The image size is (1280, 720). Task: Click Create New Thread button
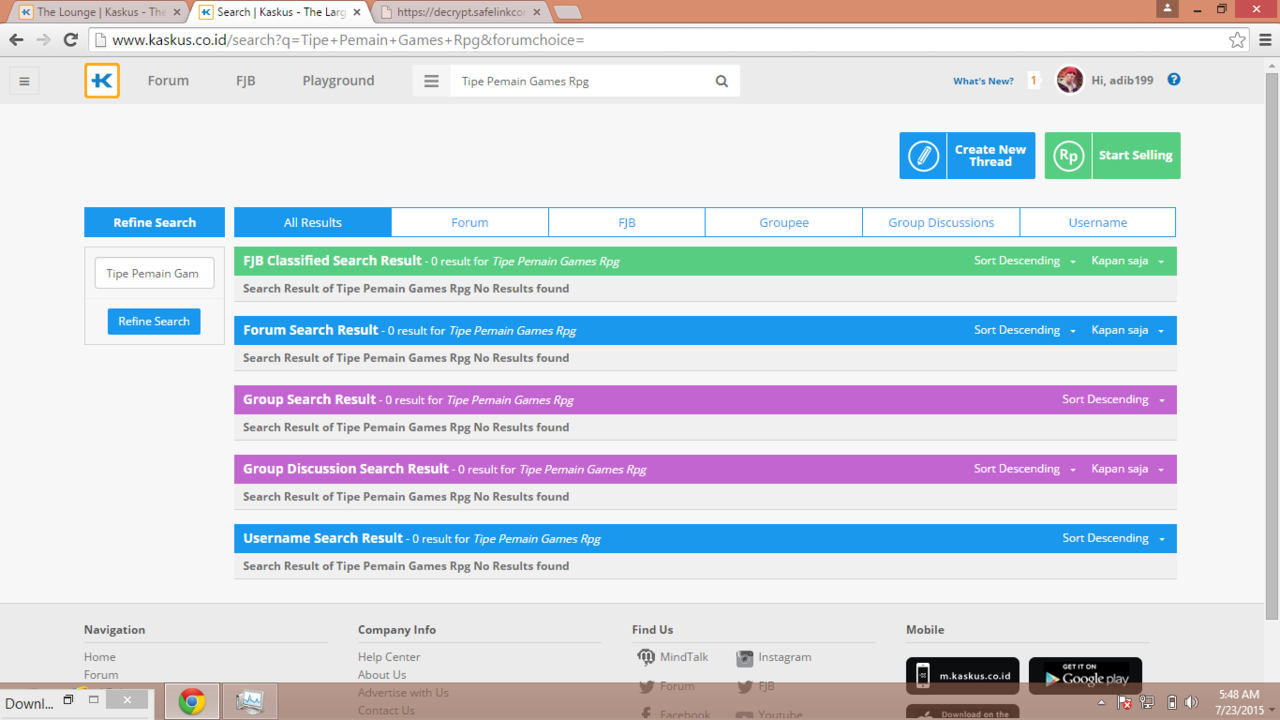pos(967,156)
